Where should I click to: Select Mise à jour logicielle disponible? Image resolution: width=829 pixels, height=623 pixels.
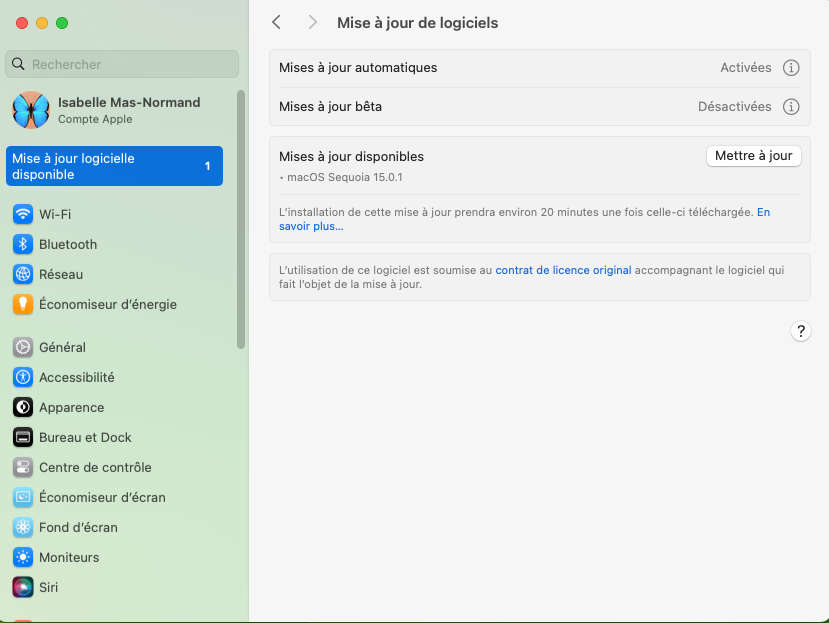[114, 166]
